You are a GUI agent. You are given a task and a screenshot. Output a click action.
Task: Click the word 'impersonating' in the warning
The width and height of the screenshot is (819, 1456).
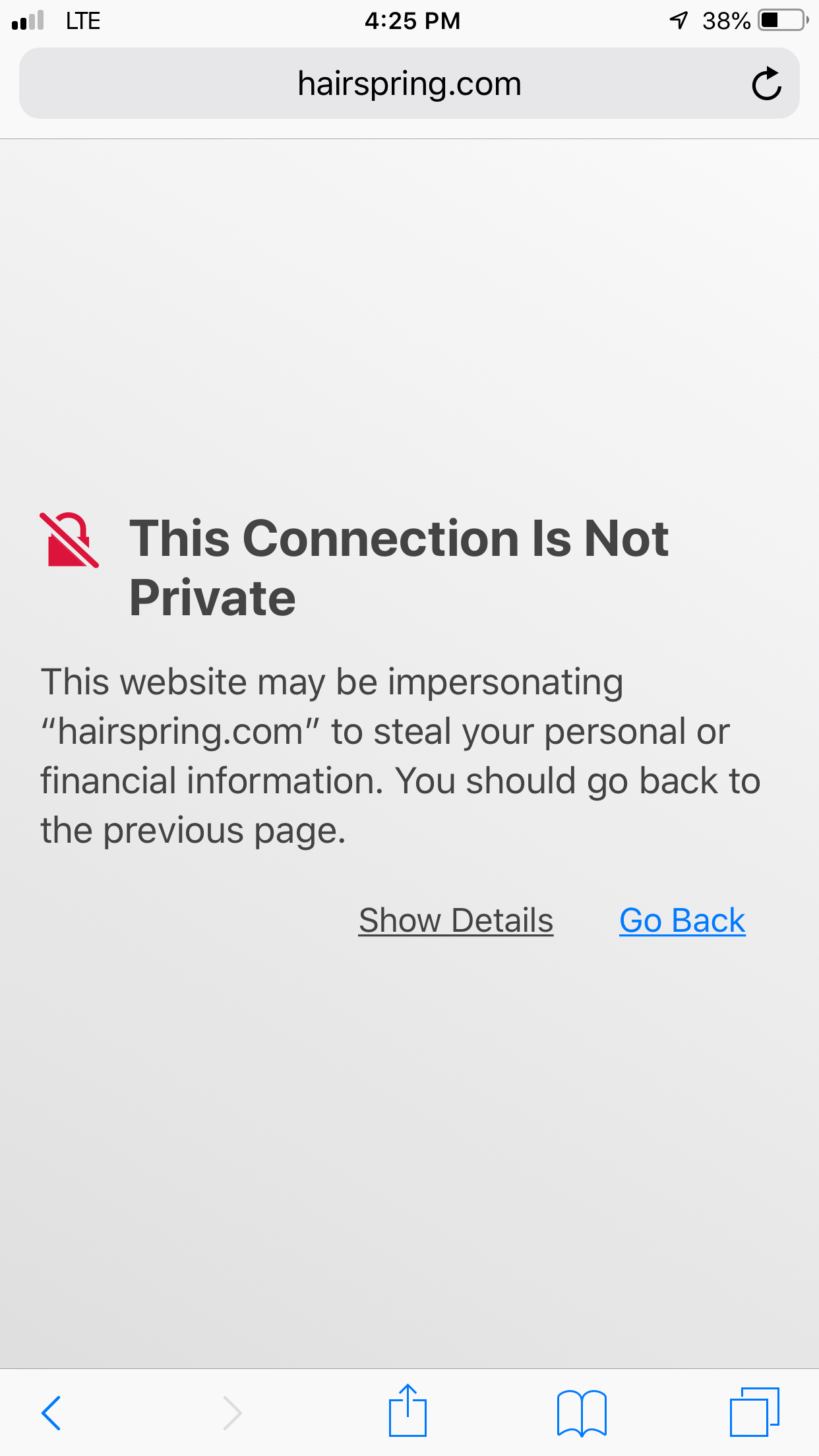click(x=505, y=682)
